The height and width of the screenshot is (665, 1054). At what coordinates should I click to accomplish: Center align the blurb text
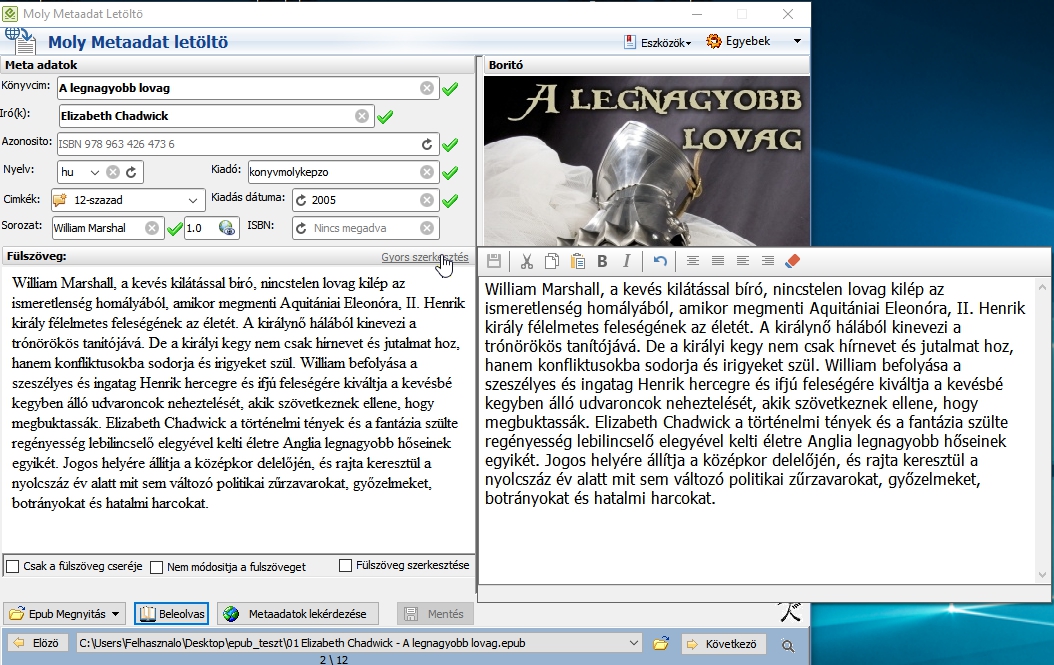pos(692,261)
